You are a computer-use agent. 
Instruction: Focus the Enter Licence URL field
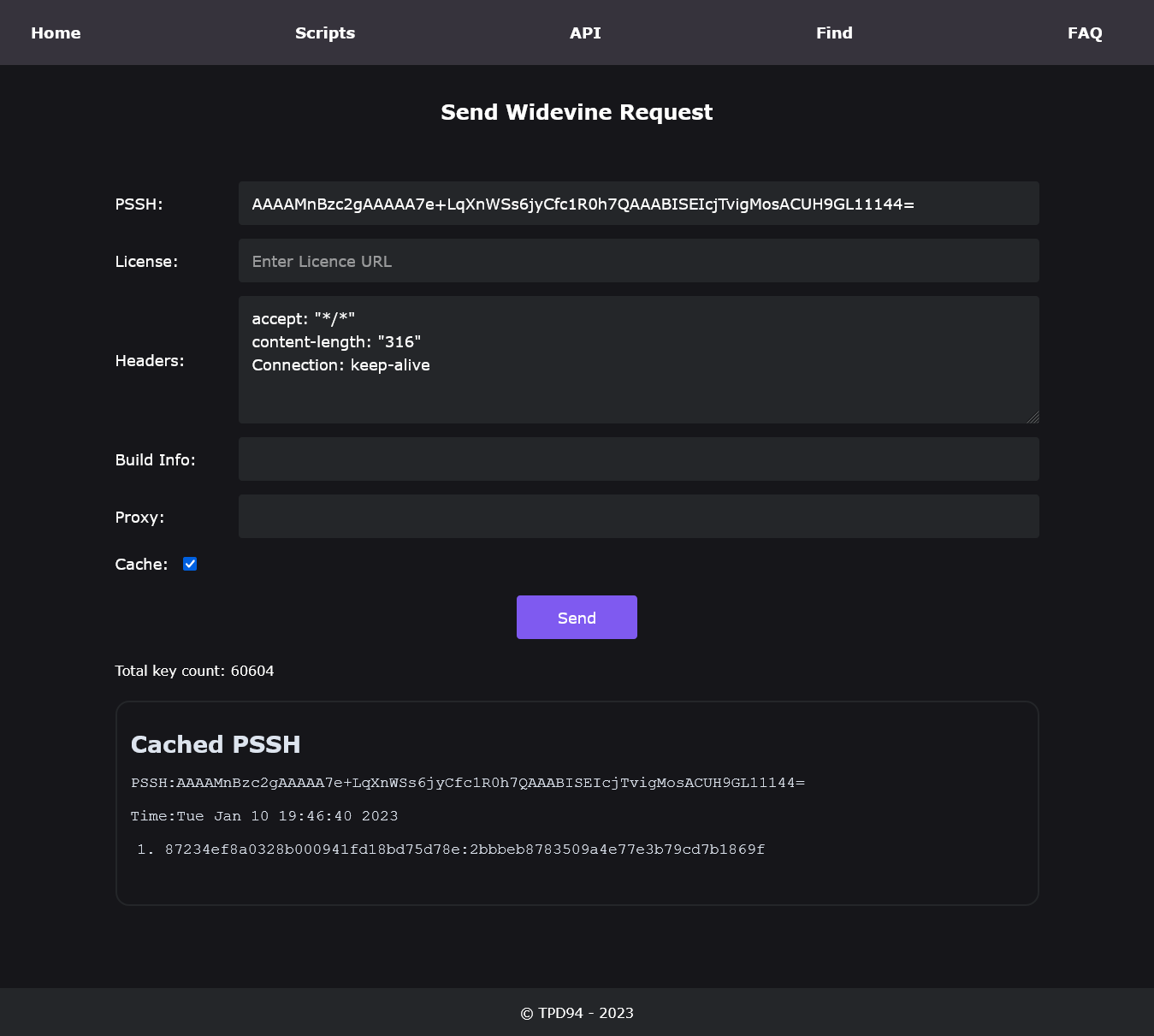click(638, 261)
